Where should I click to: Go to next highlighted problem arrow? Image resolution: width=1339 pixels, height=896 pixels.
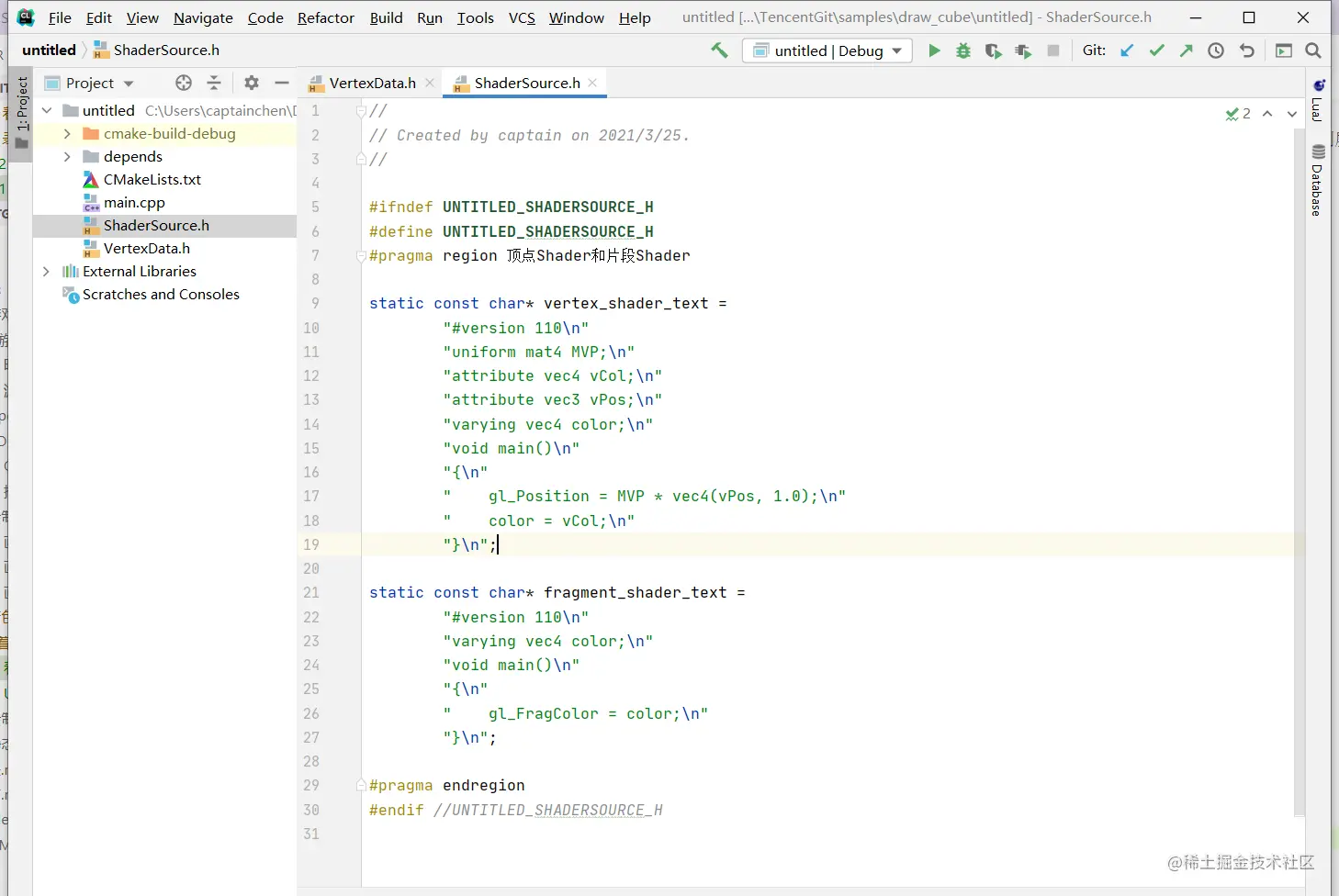[1292, 114]
